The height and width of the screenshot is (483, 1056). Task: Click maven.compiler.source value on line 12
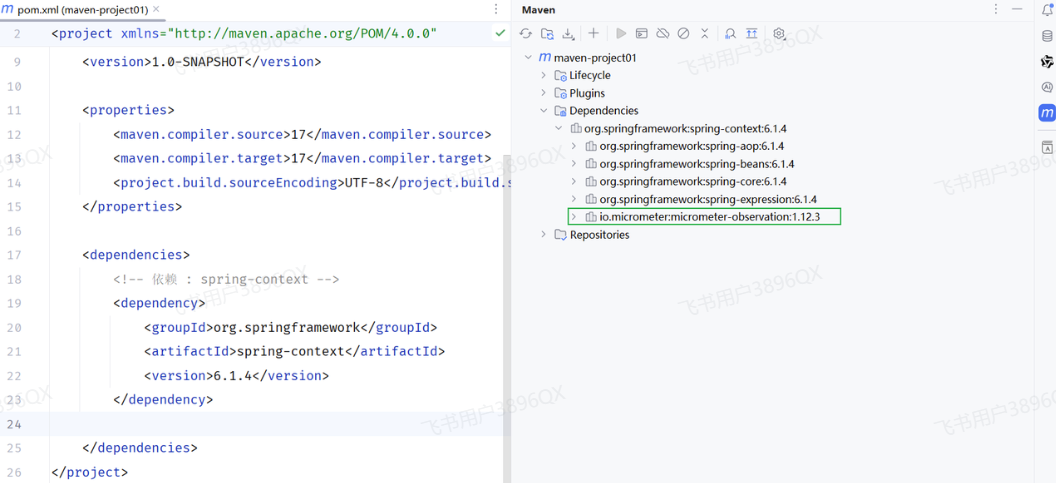(x=299, y=135)
